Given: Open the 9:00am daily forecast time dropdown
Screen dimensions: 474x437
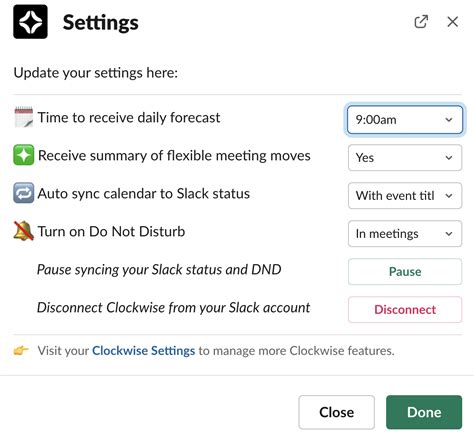Looking at the screenshot, I should coord(405,120).
